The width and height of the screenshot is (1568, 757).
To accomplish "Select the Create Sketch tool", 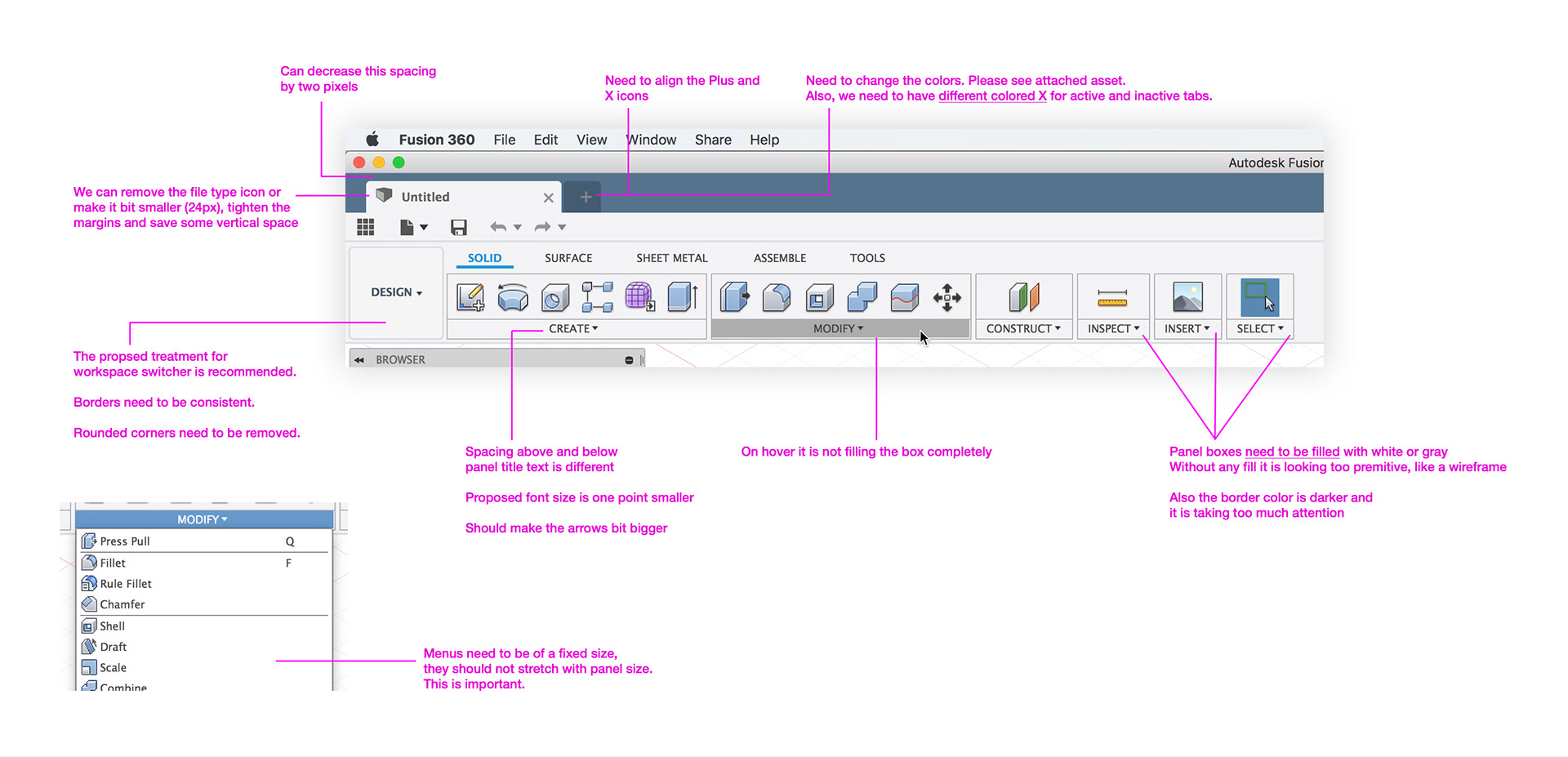I will click(470, 297).
